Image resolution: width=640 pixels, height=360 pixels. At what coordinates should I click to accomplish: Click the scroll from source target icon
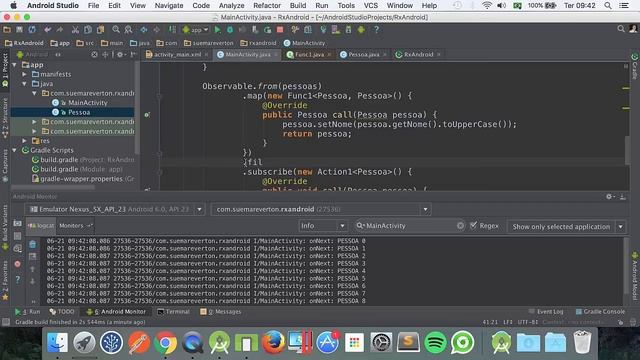coord(94,54)
